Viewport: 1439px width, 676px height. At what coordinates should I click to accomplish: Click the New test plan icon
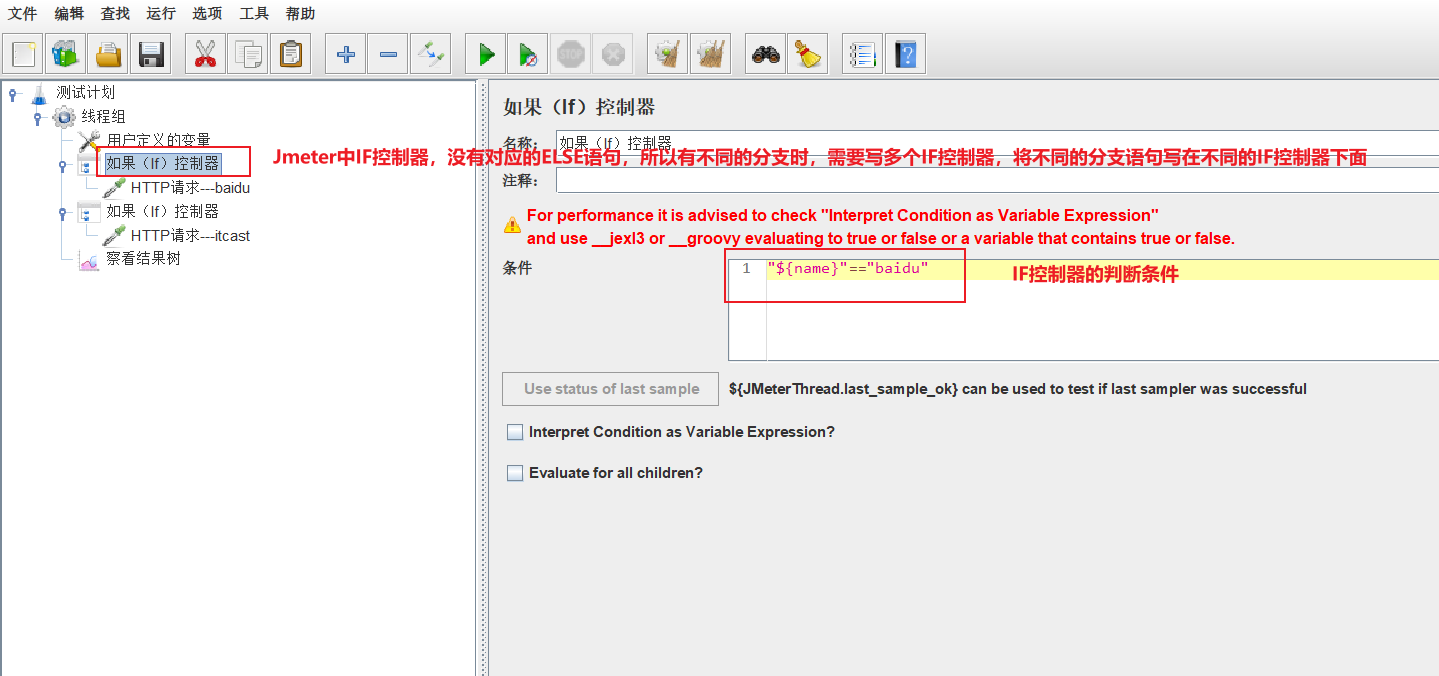click(x=24, y=54)
